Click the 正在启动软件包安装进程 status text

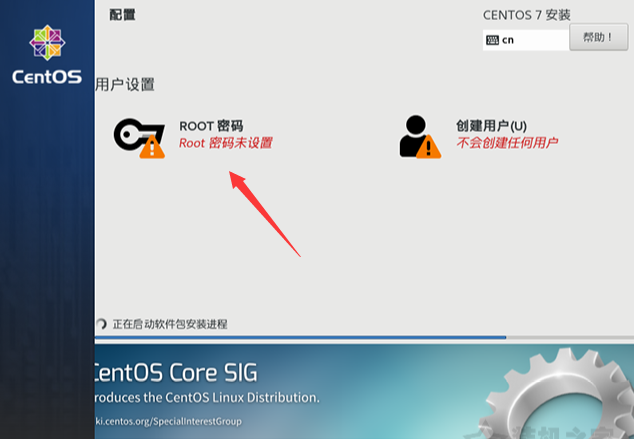170,324
